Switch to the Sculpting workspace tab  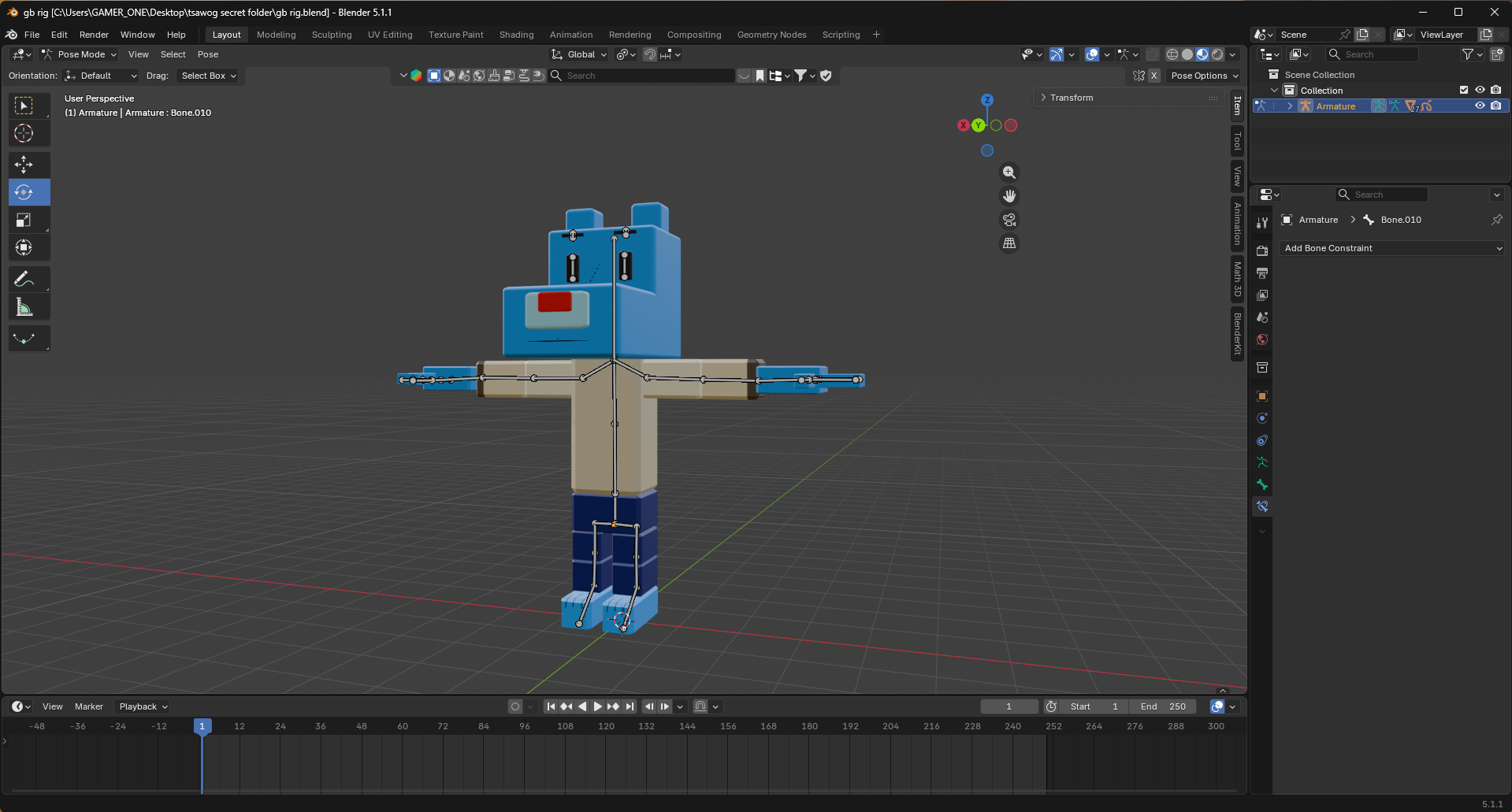332,35
